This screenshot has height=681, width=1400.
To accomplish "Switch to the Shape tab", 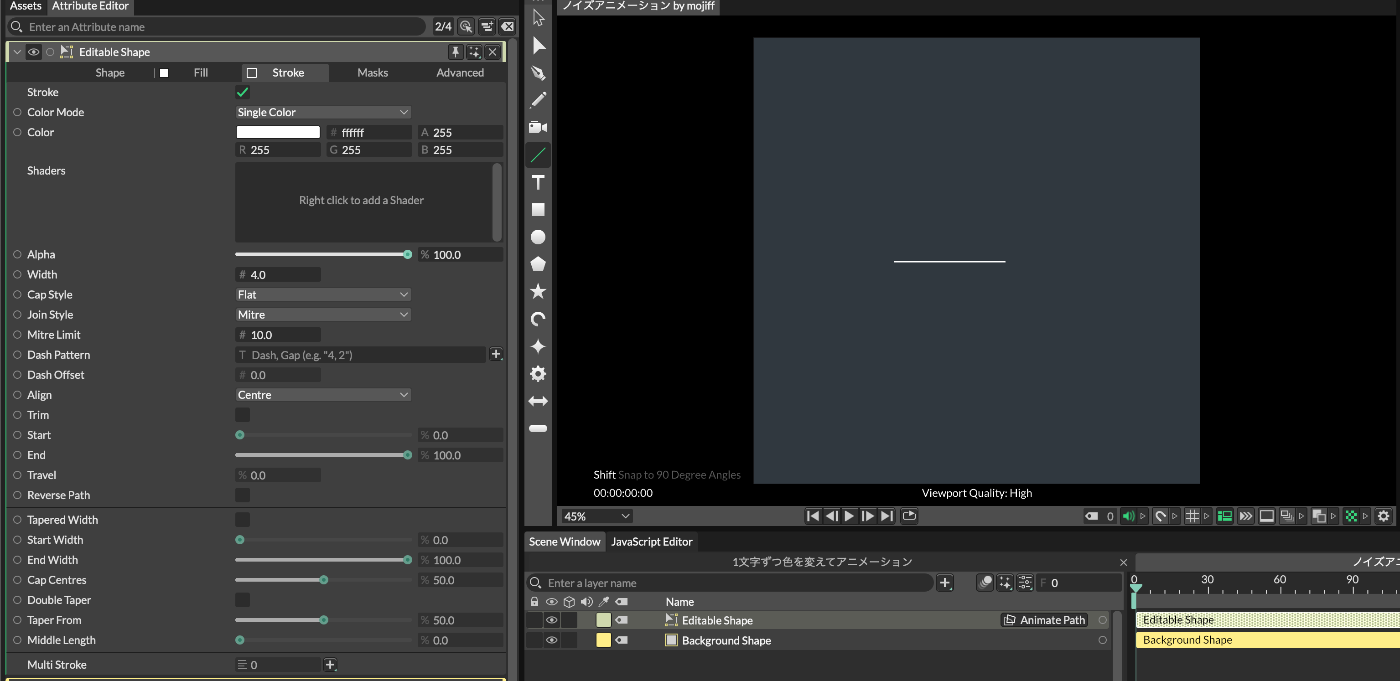I will click(110, 73).
